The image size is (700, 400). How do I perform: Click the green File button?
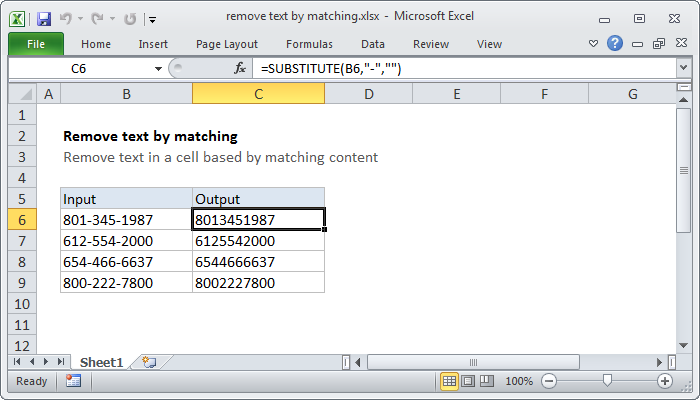pyautogui.click(x=35, y=44)
